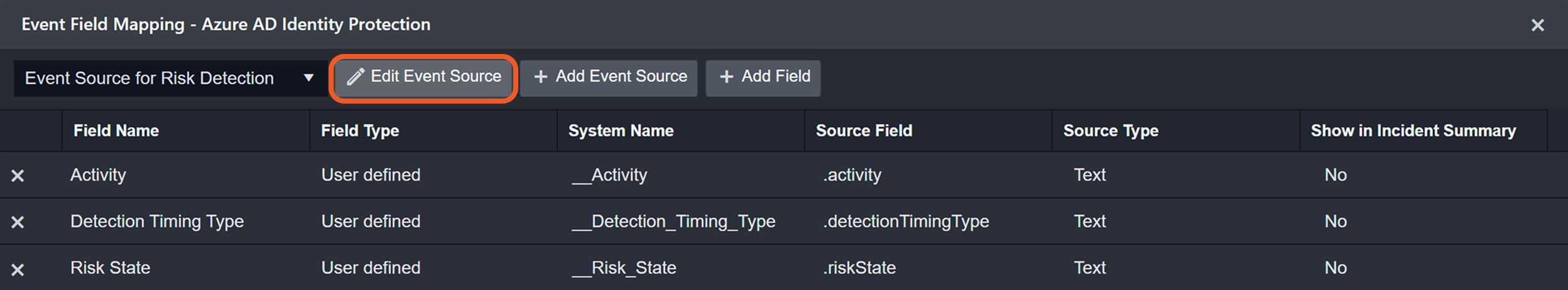Close the Event Field Mapping dialog
The image size is (1568, 290).
click(x=1537, y=25)
